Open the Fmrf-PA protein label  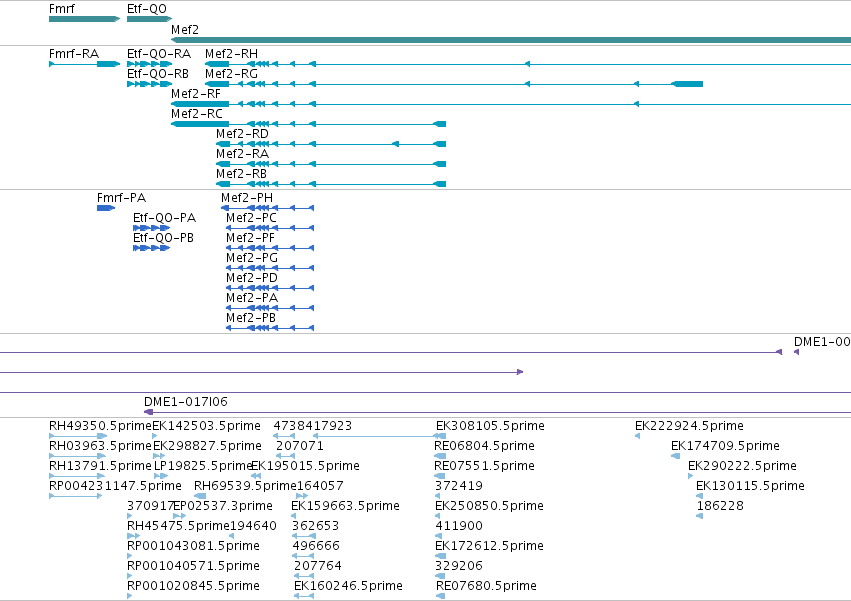(x=122, y=198)
